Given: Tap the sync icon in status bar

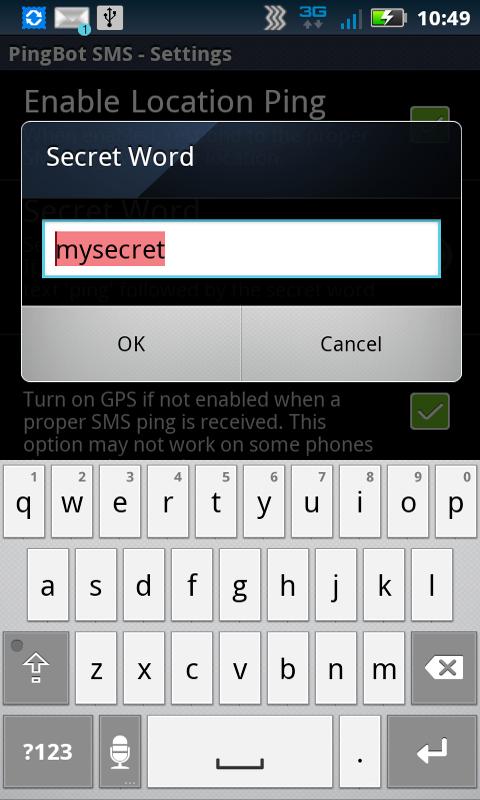Looking at the screenshot, I should pyautogui.click(x=34, y=18).
